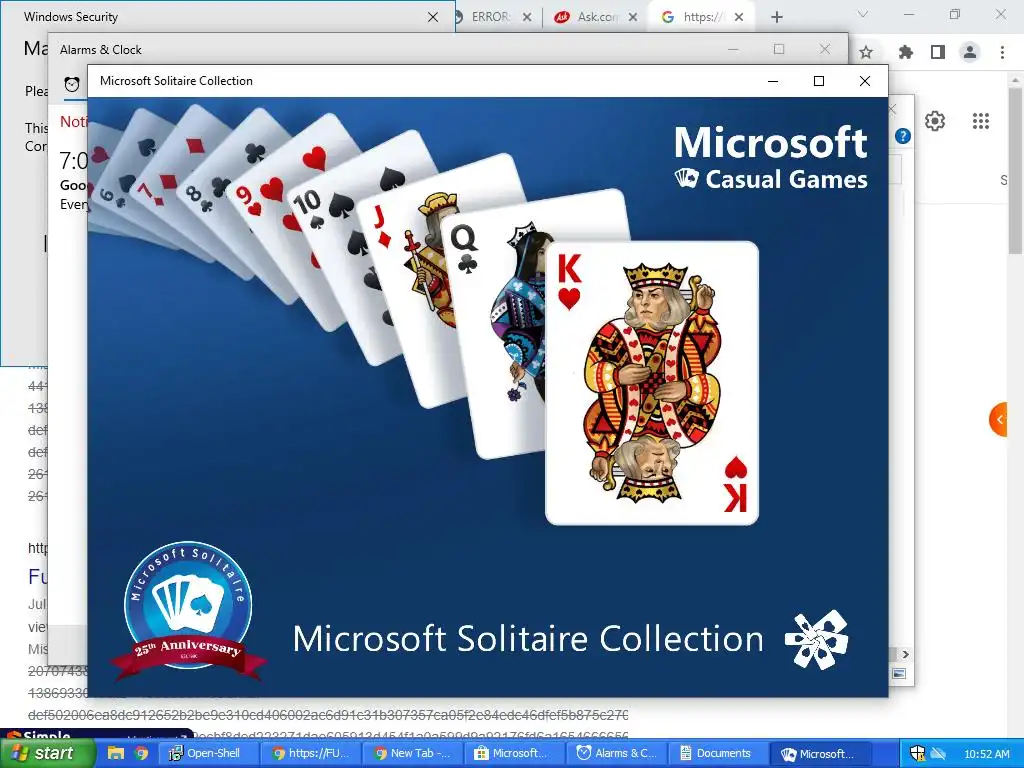Open a new Chrome tab
Screen dimensions: 1024x768
(x=776, y=17)
